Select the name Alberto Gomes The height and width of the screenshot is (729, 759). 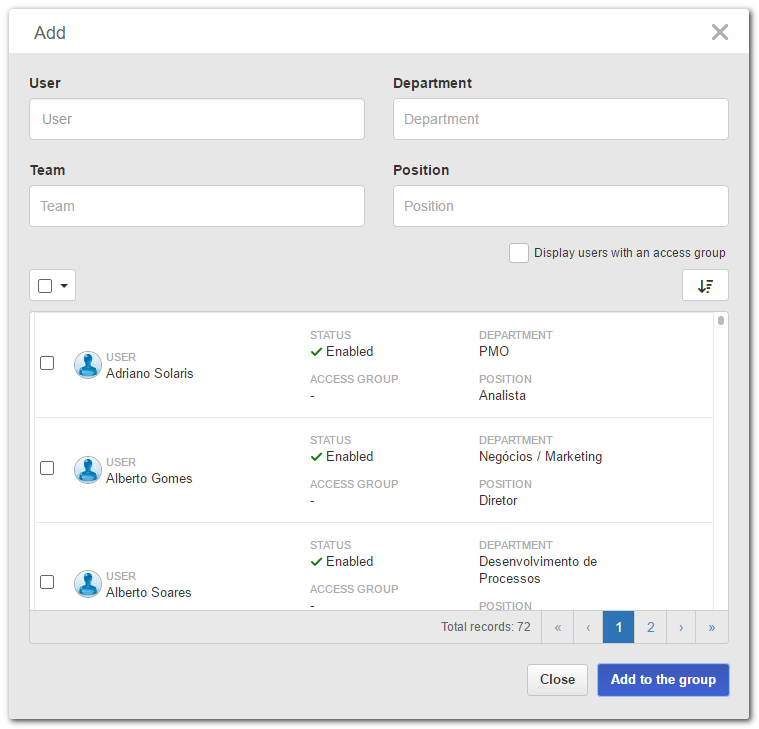149,479
